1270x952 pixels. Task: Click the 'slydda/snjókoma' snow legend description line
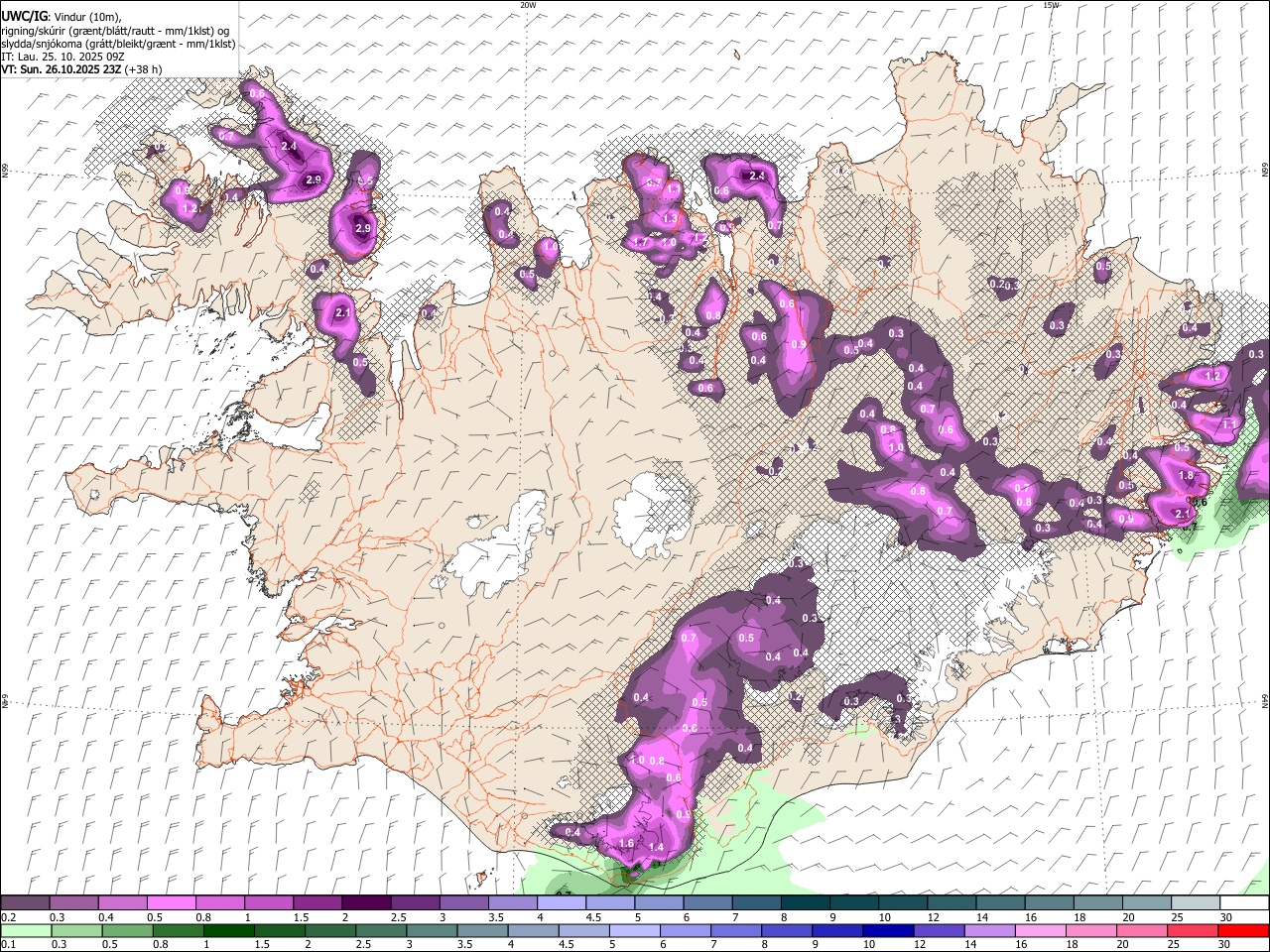pyautogui.click(x=118, y=44)
